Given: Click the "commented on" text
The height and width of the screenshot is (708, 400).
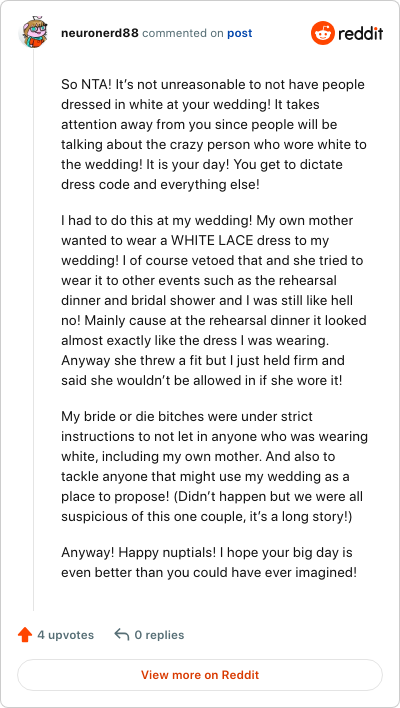Looking at the screenshot, I should point(183,33).
